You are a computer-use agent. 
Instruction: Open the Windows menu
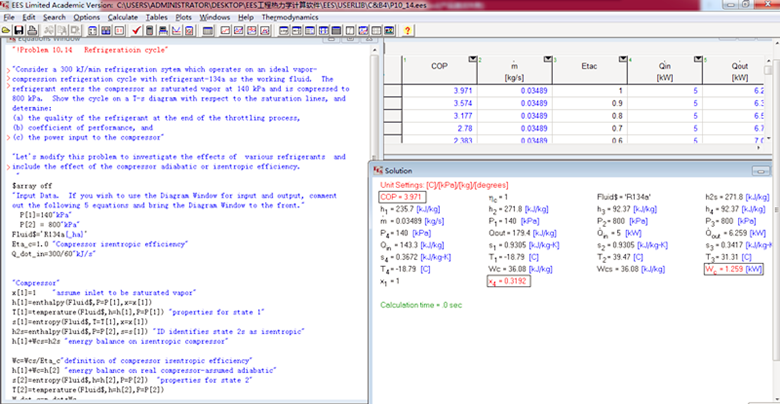coord(215,17)
